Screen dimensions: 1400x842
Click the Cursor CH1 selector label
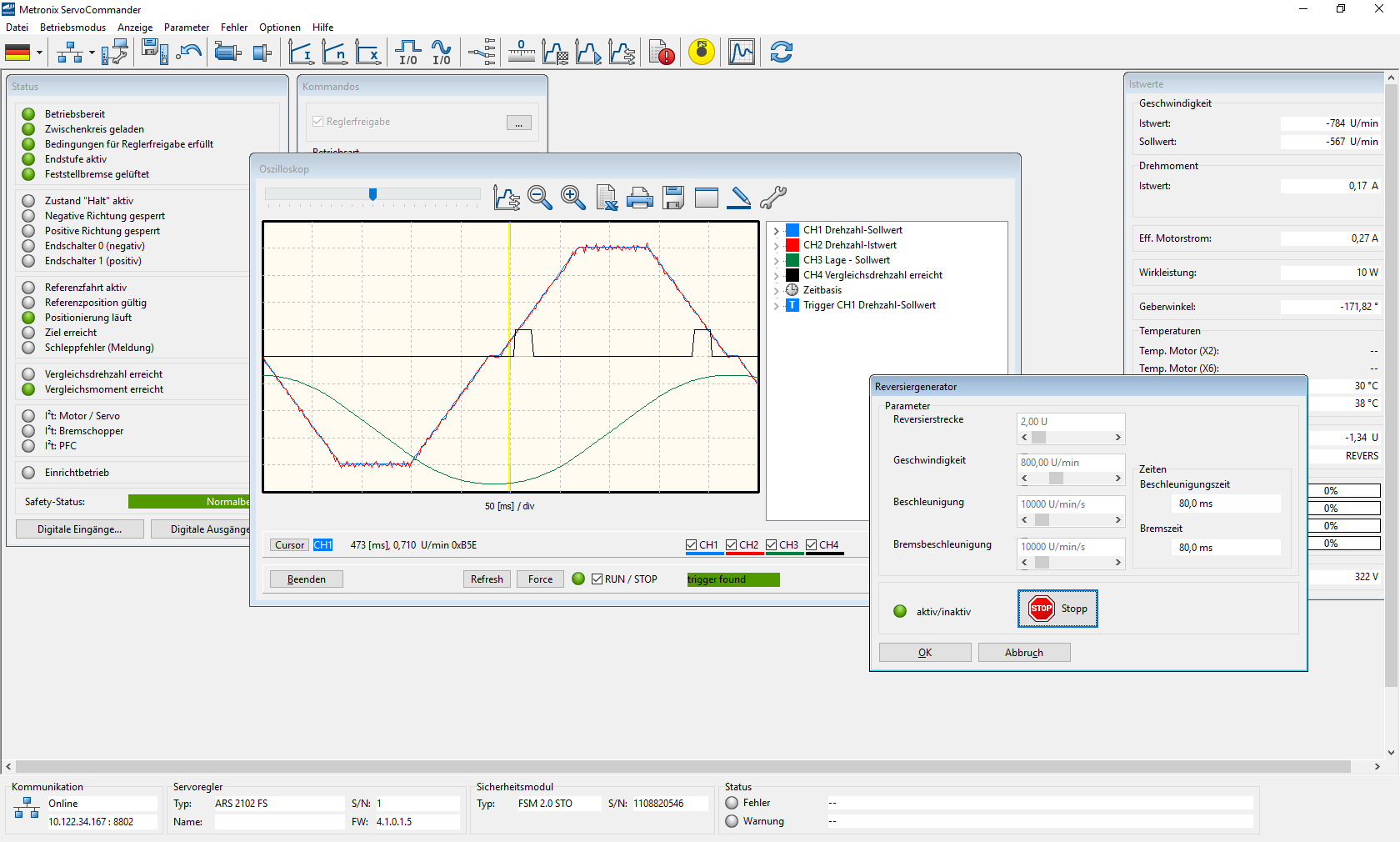pyautogui.click(x=322, y=545)
